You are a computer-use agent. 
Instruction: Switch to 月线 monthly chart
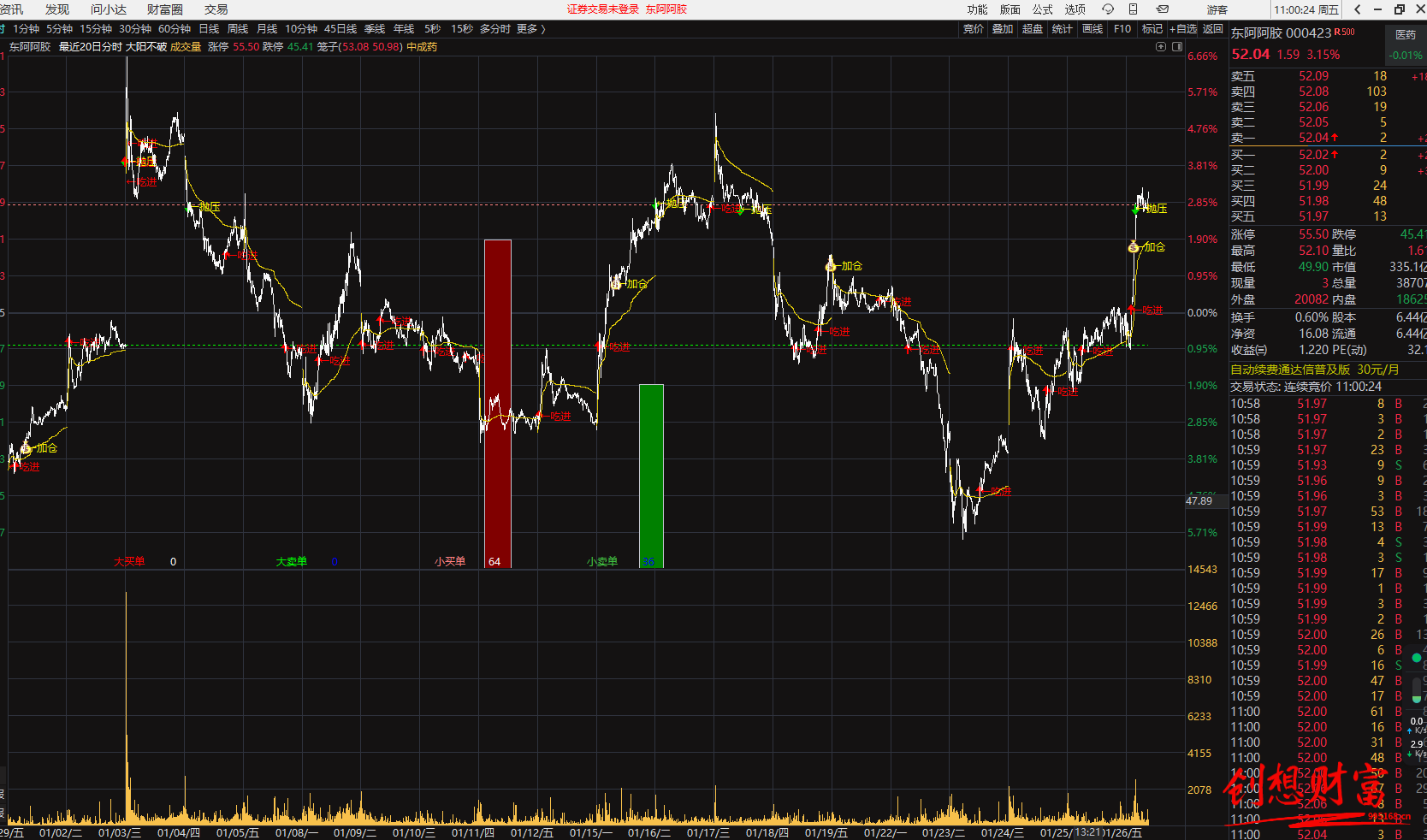pyautogui.click(x=267, y=29)
